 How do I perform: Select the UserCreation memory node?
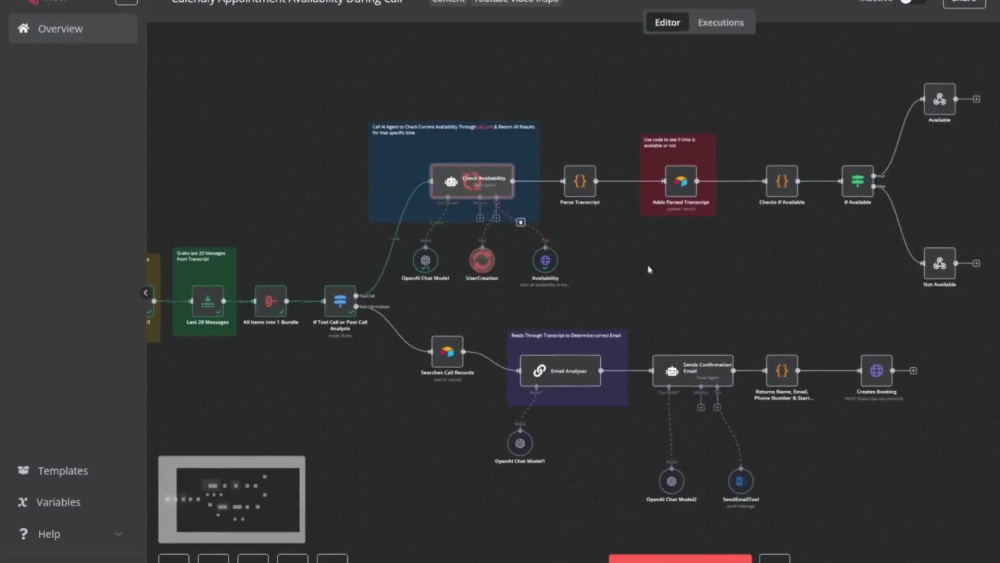482,260
